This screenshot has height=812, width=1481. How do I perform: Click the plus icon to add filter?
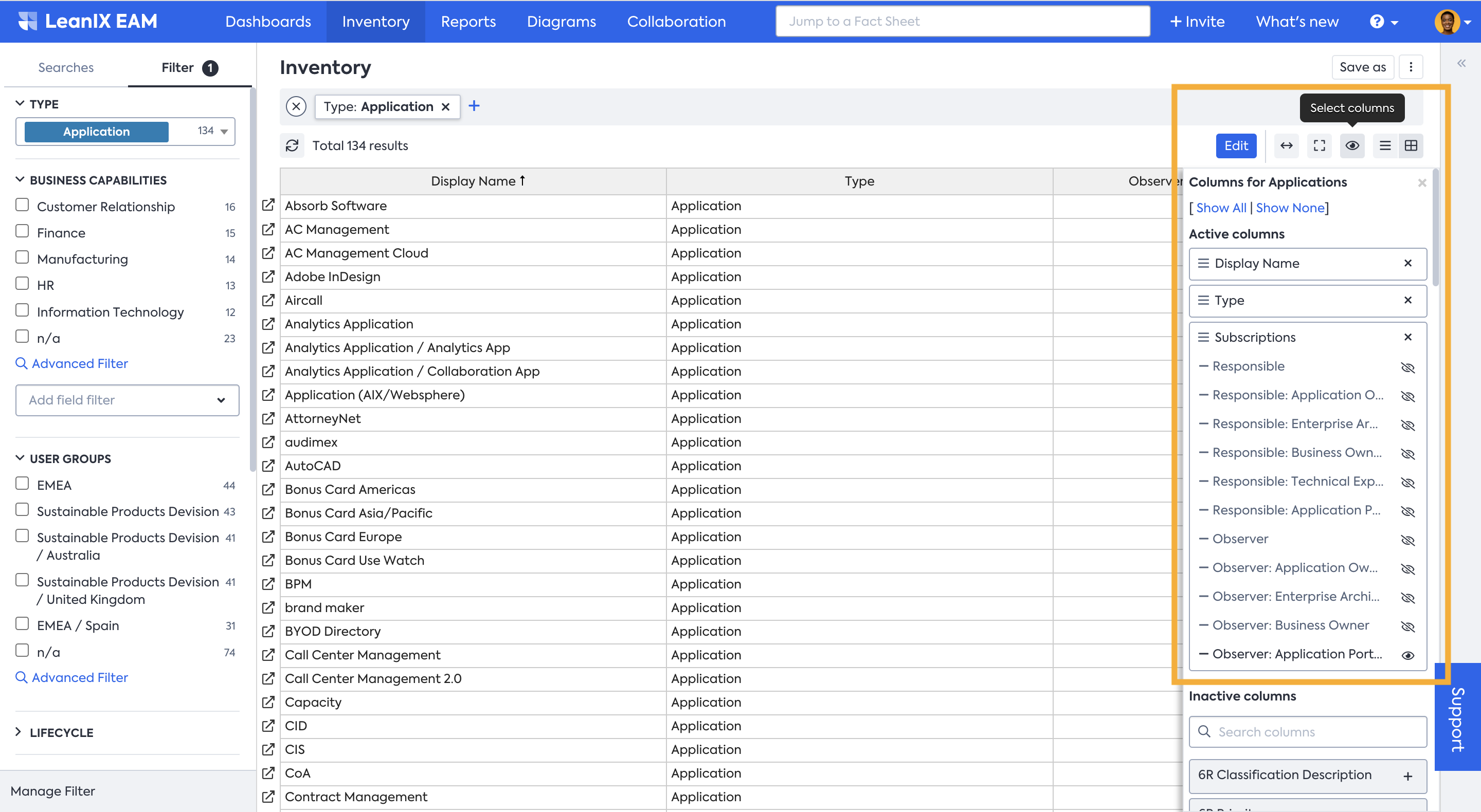coord(474,106)
